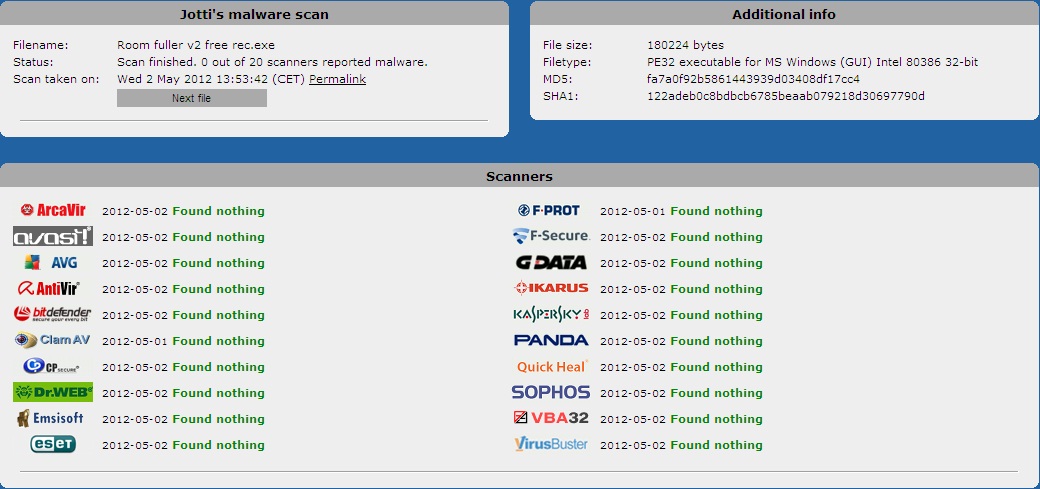Viewport: 1040px width, 489px height.
Task: Click the 2012-05-01 date beside ClamAV
Action: 135,342
